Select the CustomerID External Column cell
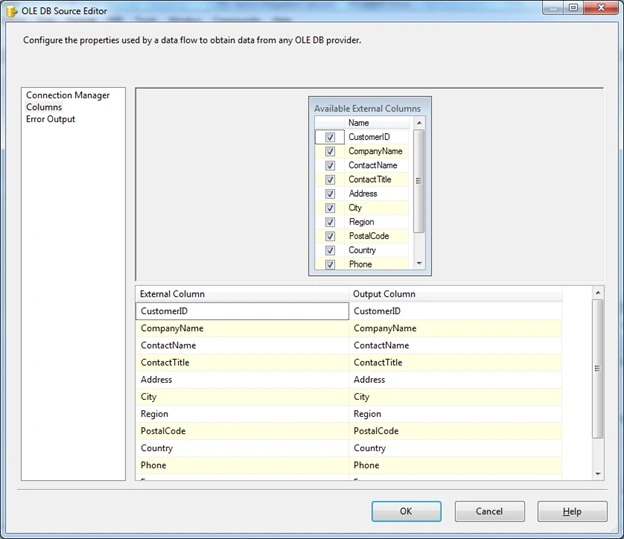 242,311
